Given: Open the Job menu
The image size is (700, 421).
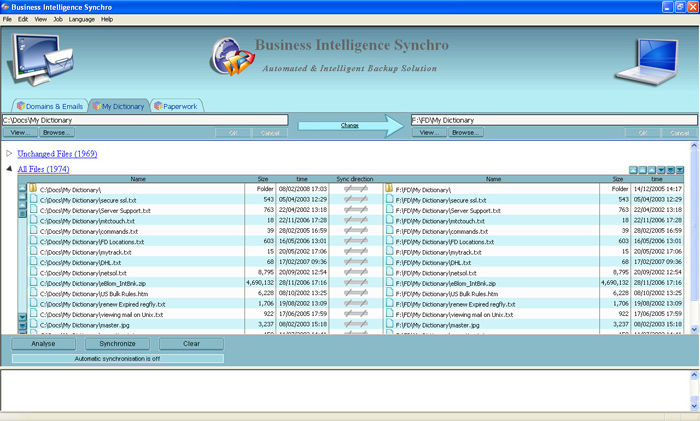Looking at the screenshot, I should point(58,19).
